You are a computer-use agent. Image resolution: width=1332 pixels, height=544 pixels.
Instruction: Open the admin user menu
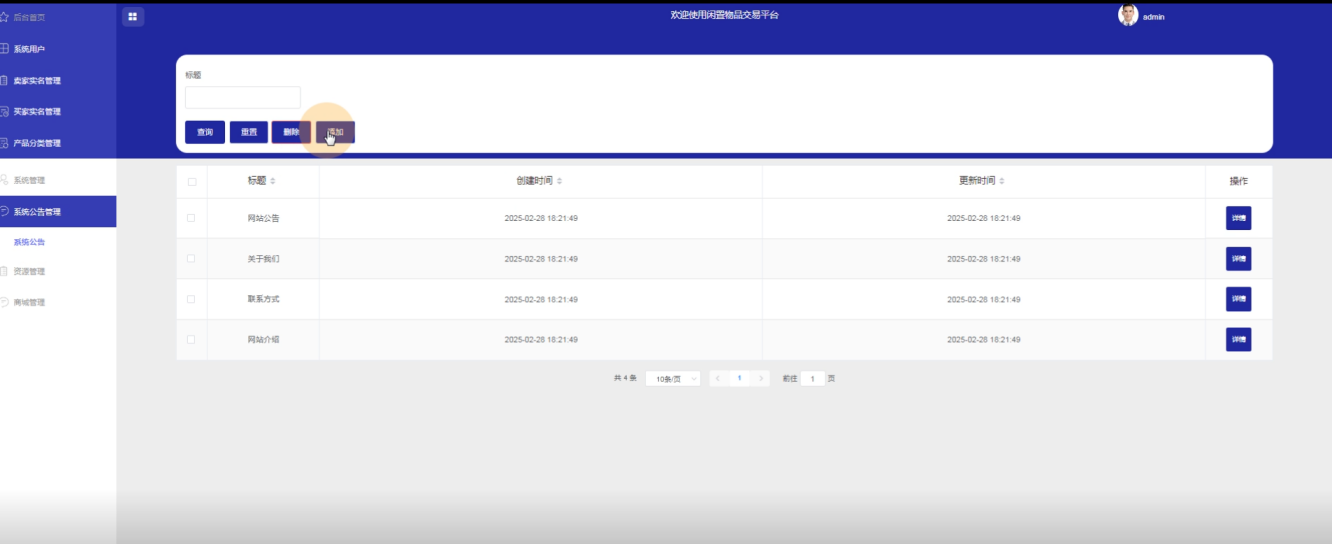[1153, 17]
